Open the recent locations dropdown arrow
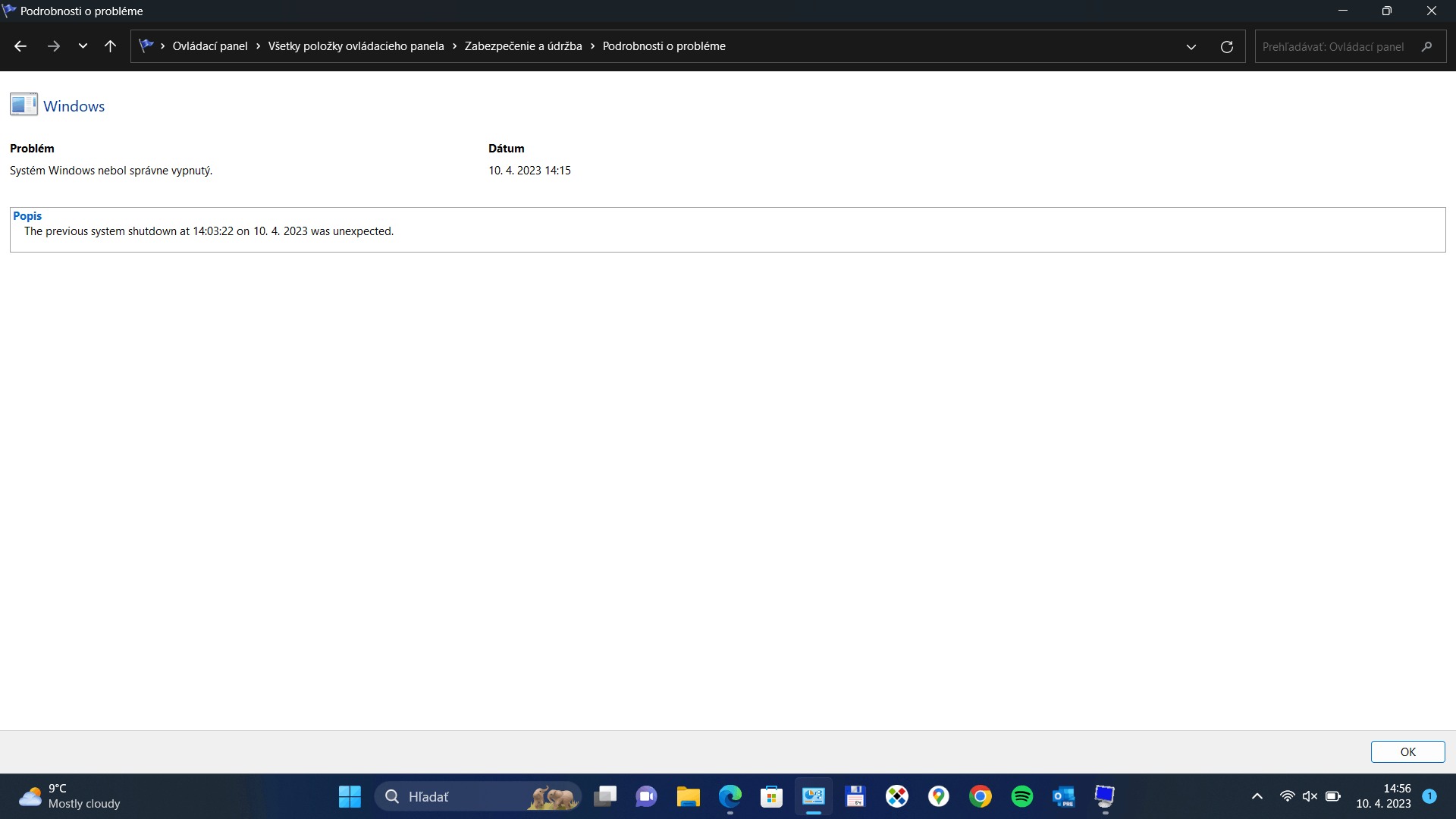 click(x=83, y=46)
